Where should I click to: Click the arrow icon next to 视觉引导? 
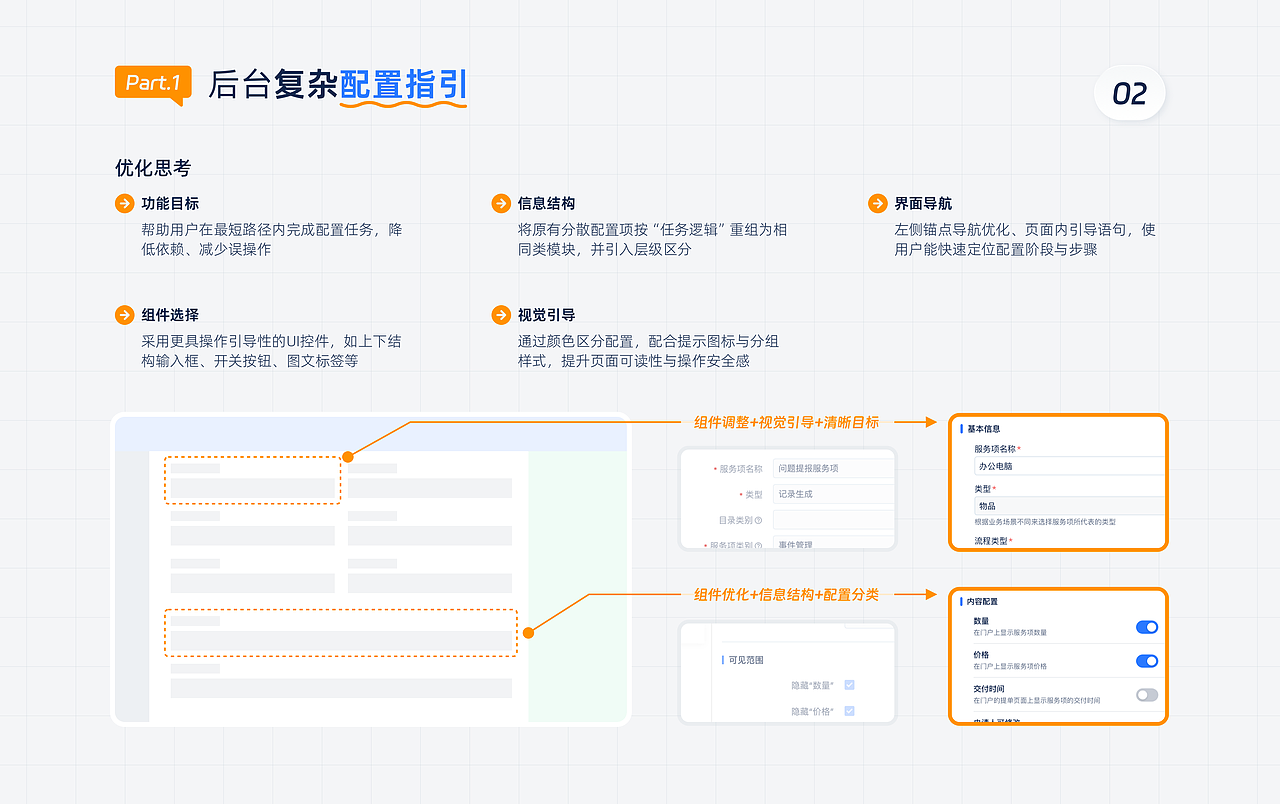click(501, 315)
